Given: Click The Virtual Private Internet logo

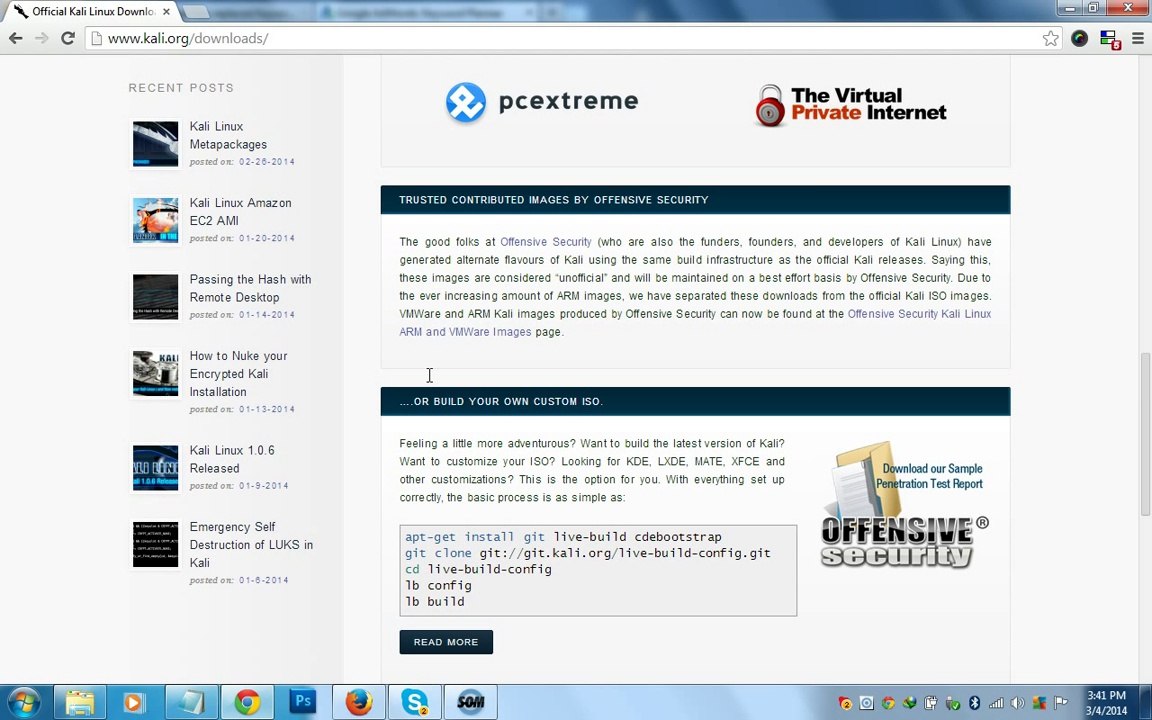Looking at the screenshot, I should pyautogui.click(x=850, y=105).
